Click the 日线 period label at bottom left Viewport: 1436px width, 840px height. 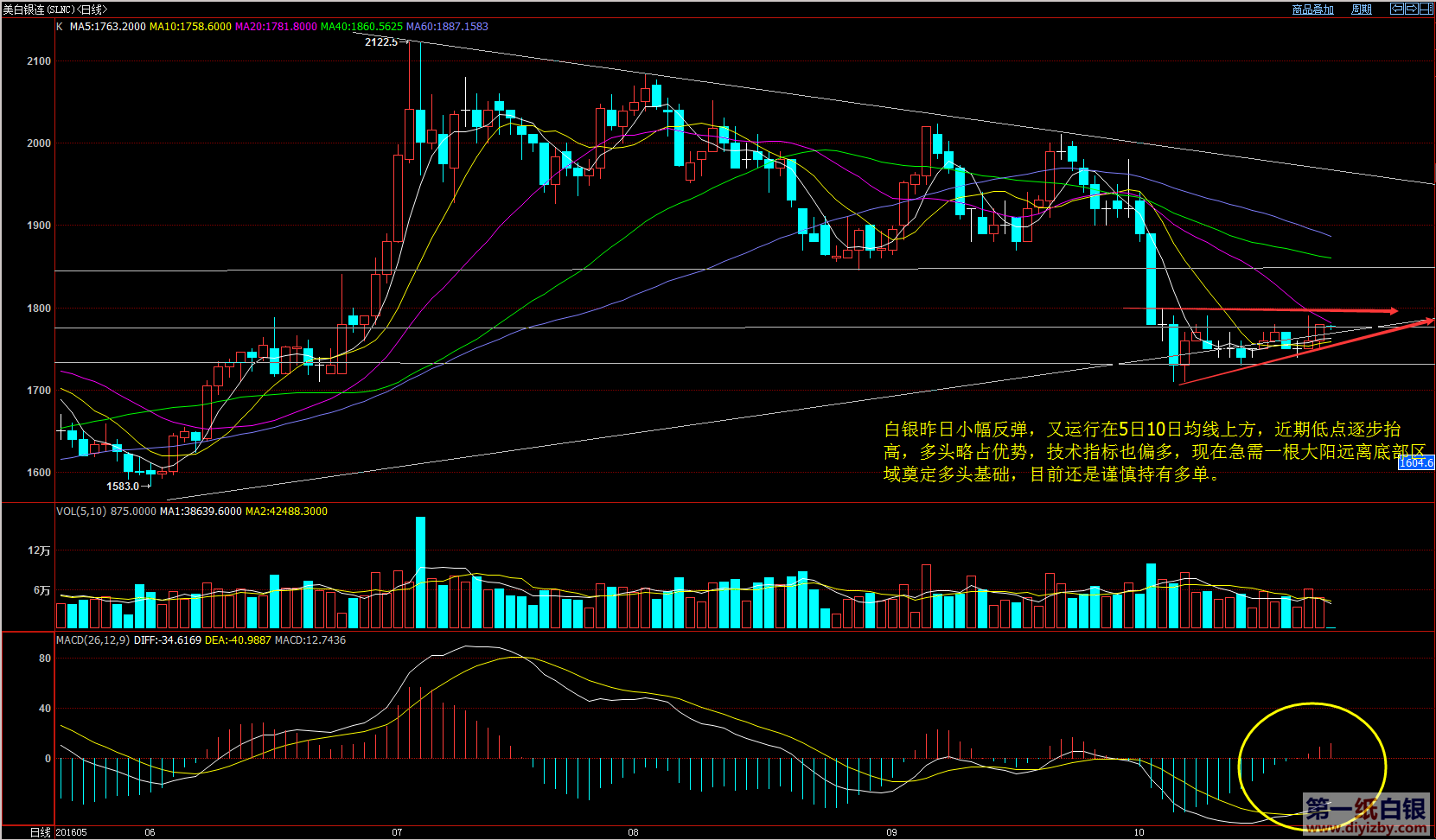[x=40, y=832]
